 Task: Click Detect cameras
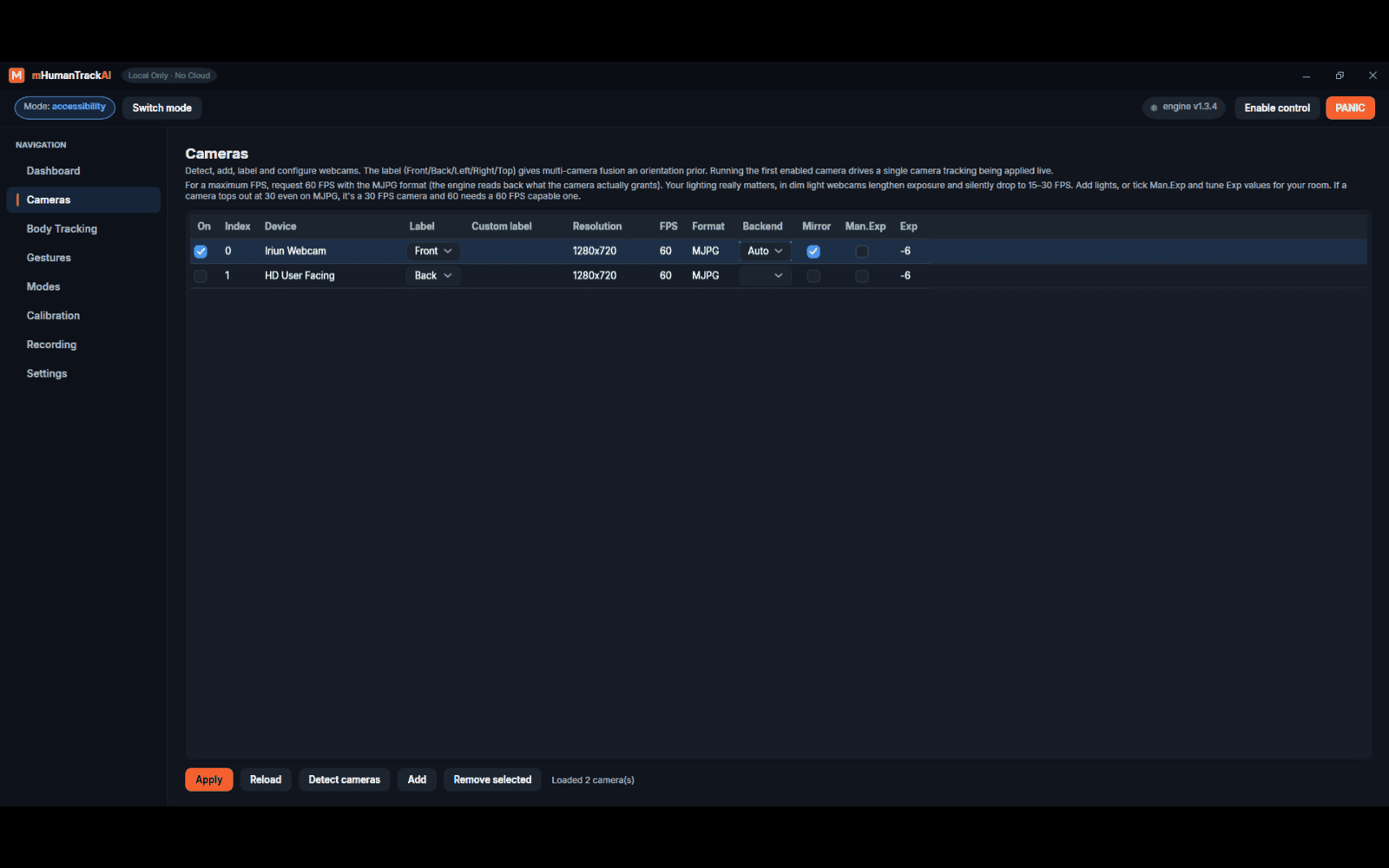click(x=345, y=779)
